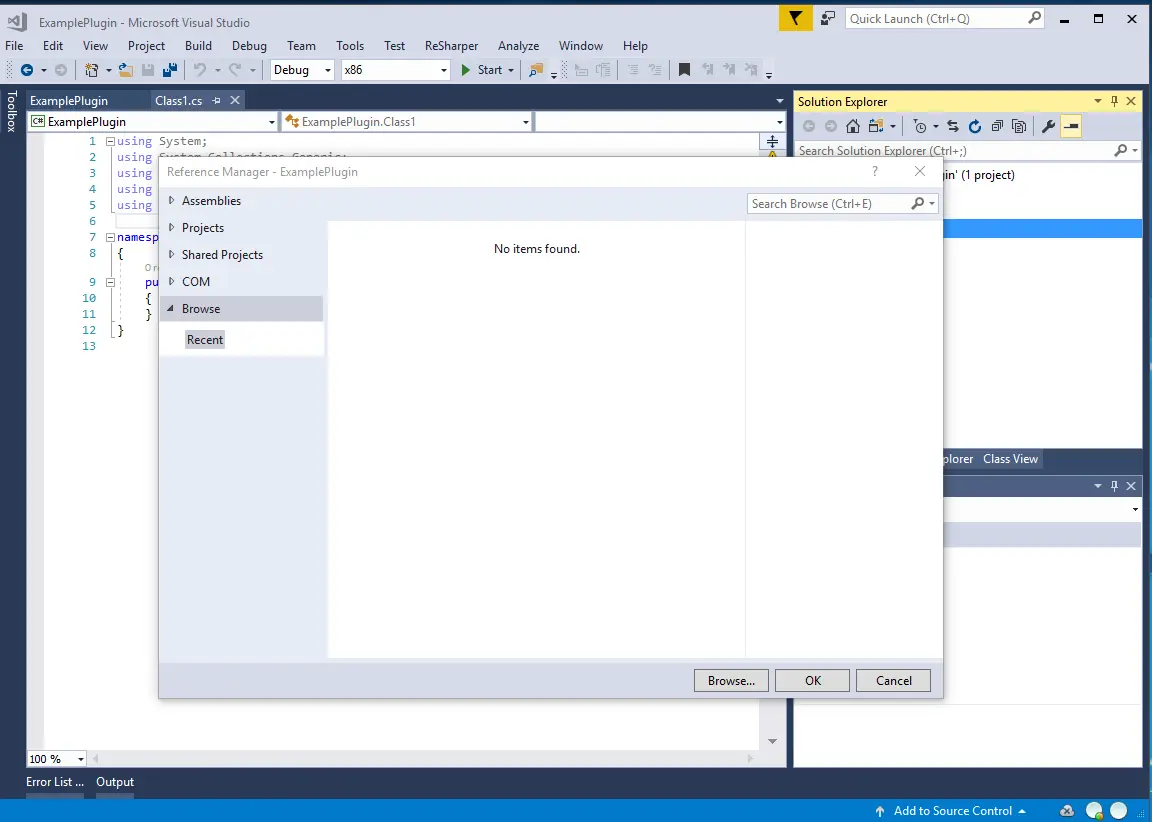
Task: Click the Navigate Backward toolbar arrow
Action: pos(26,70)
